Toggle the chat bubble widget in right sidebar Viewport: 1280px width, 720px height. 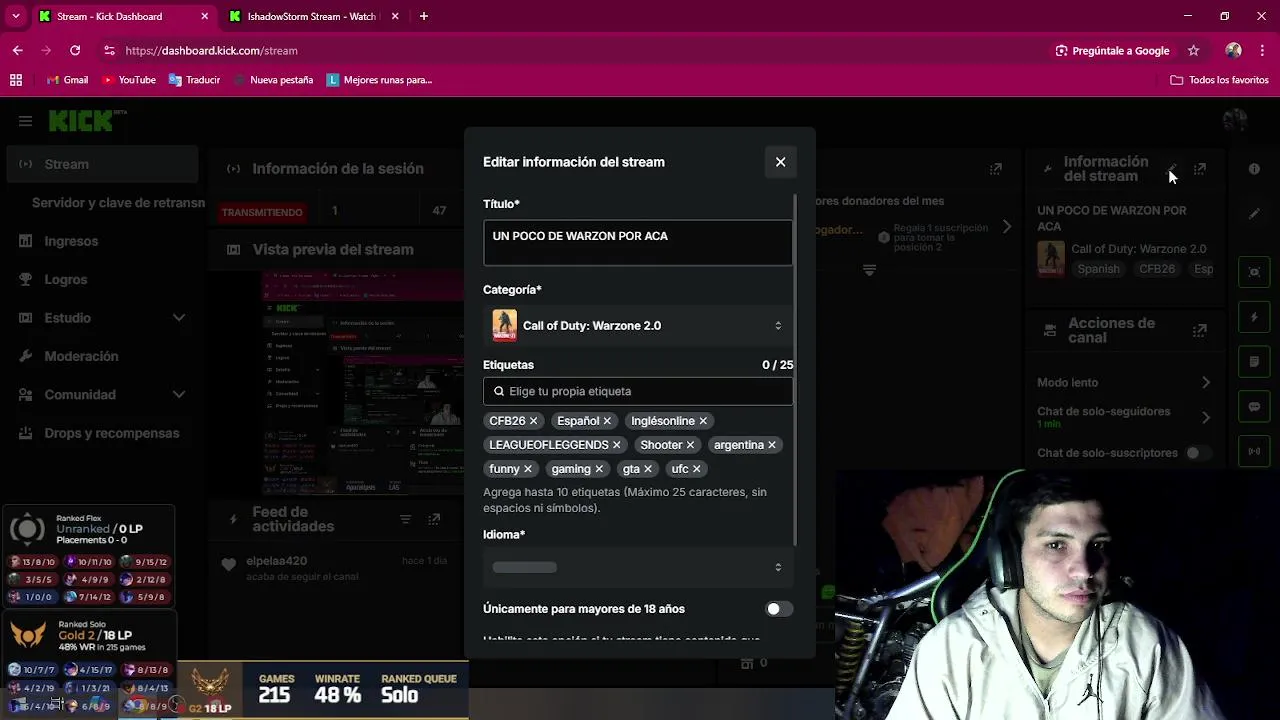tap(1254, 407)
